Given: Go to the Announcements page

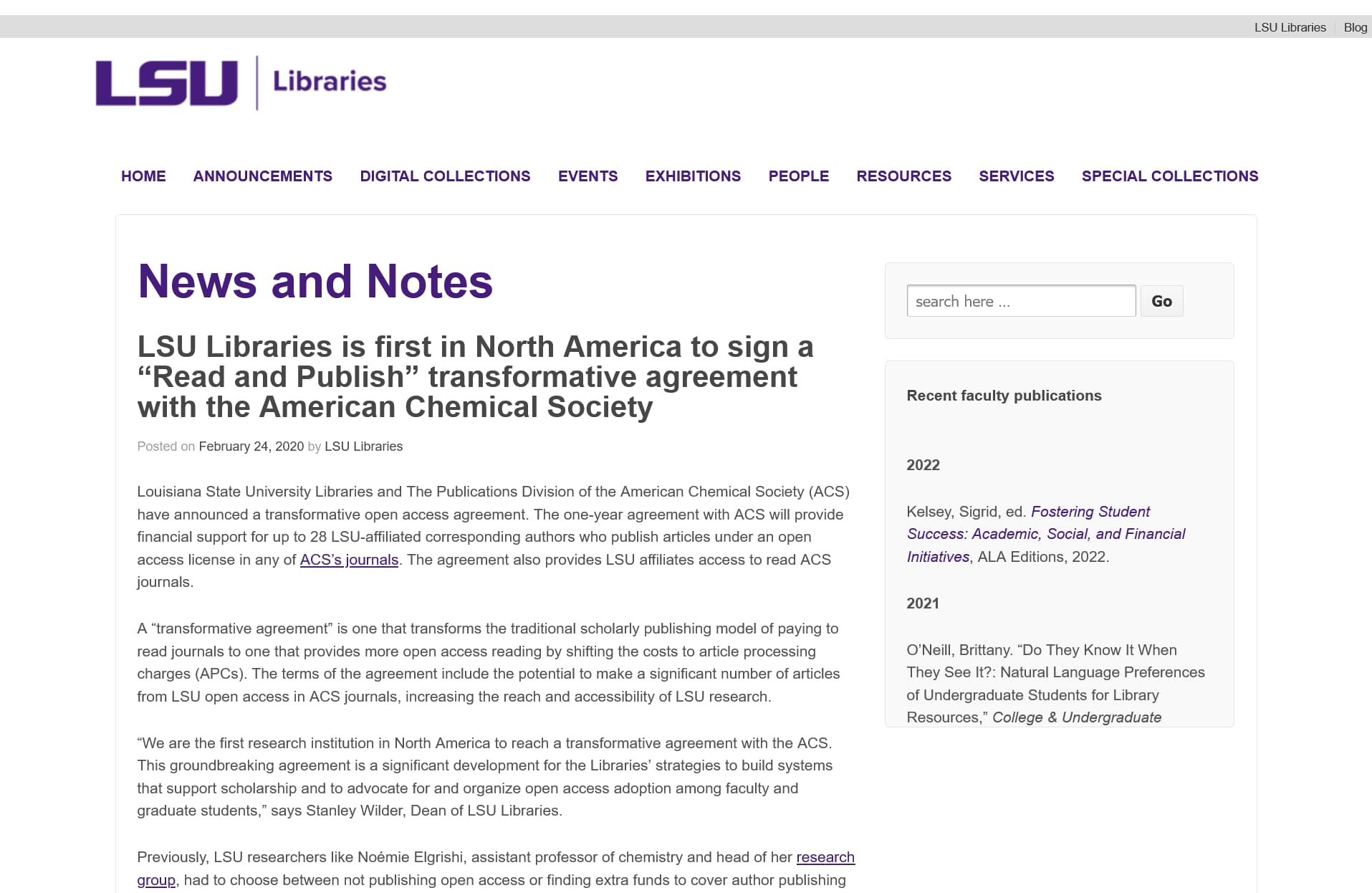Looking at the screenshot, I should [x=262, y=176].
